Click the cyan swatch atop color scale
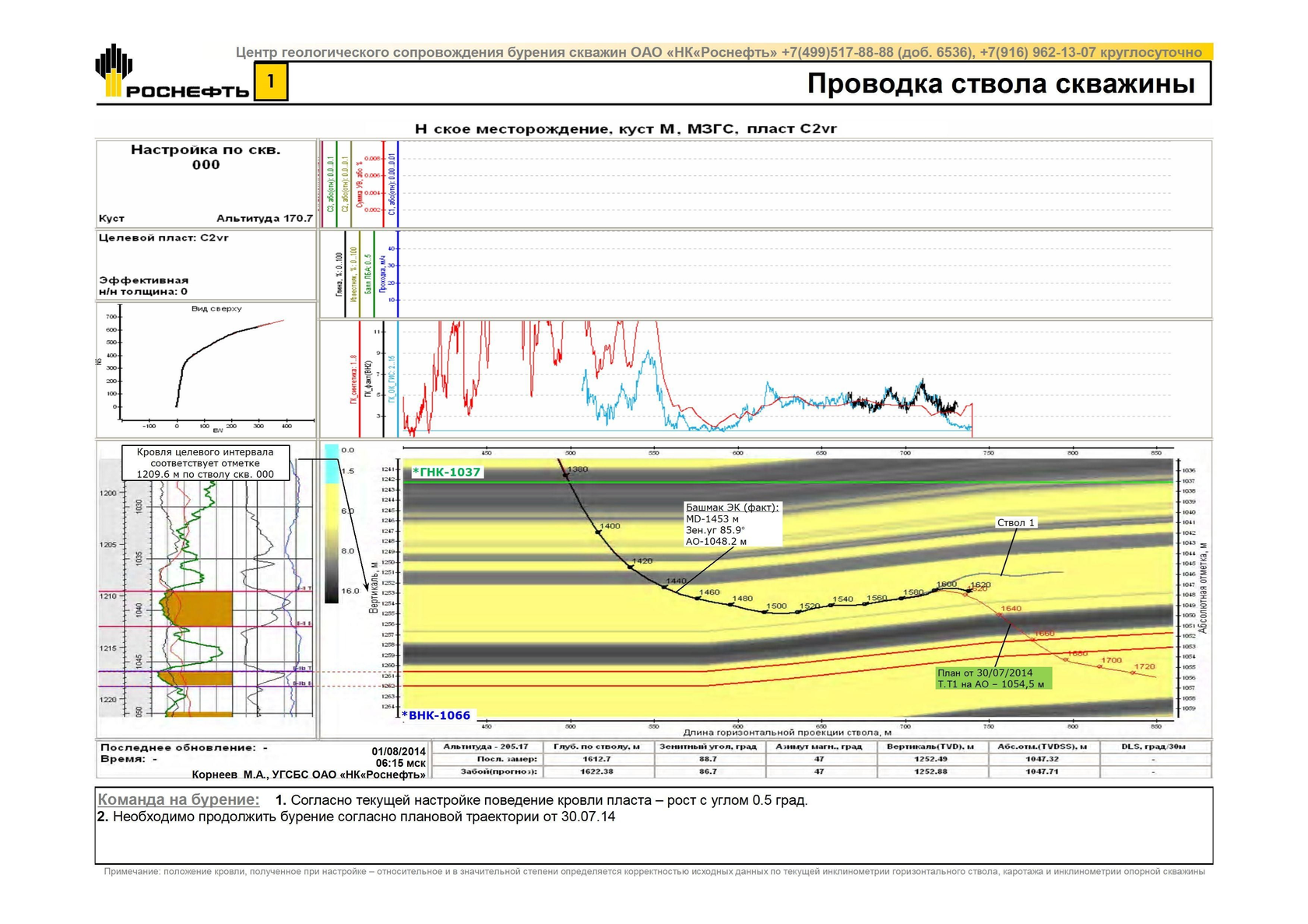The image size is (1308, 924). [x=332, y=464]
